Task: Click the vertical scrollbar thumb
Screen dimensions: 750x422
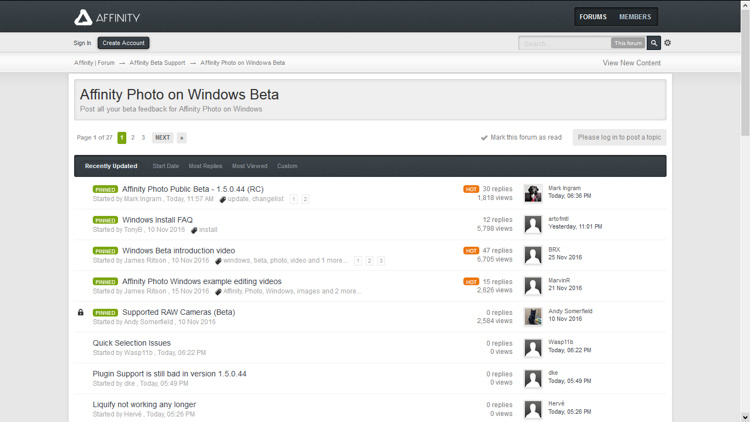Action: (745, 72)
